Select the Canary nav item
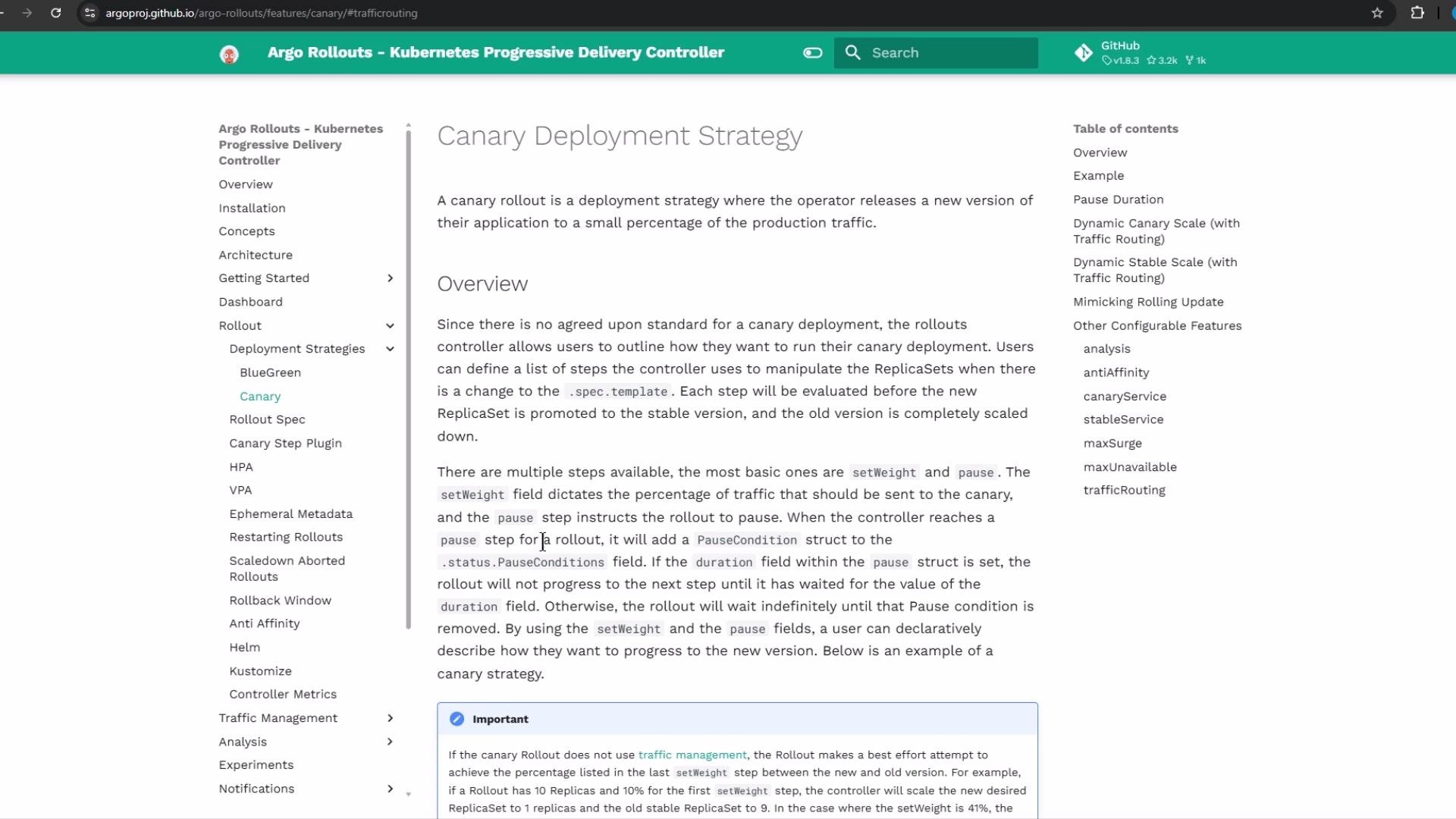Viewport: 1456px width, 819px height. point(260,396)
